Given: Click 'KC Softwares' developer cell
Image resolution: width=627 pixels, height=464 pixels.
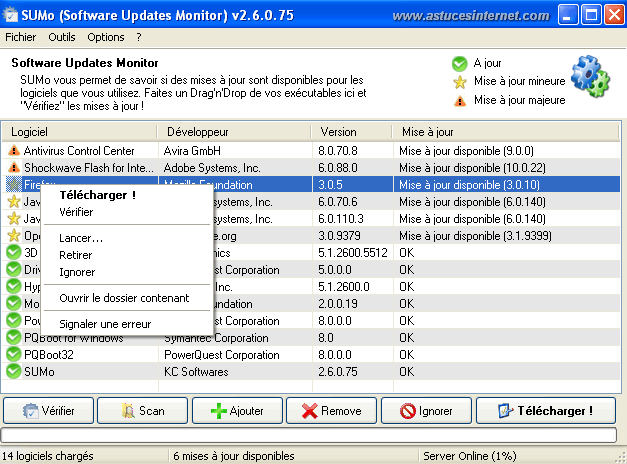Looking at the screenshot, I should [x=196, y=372].
